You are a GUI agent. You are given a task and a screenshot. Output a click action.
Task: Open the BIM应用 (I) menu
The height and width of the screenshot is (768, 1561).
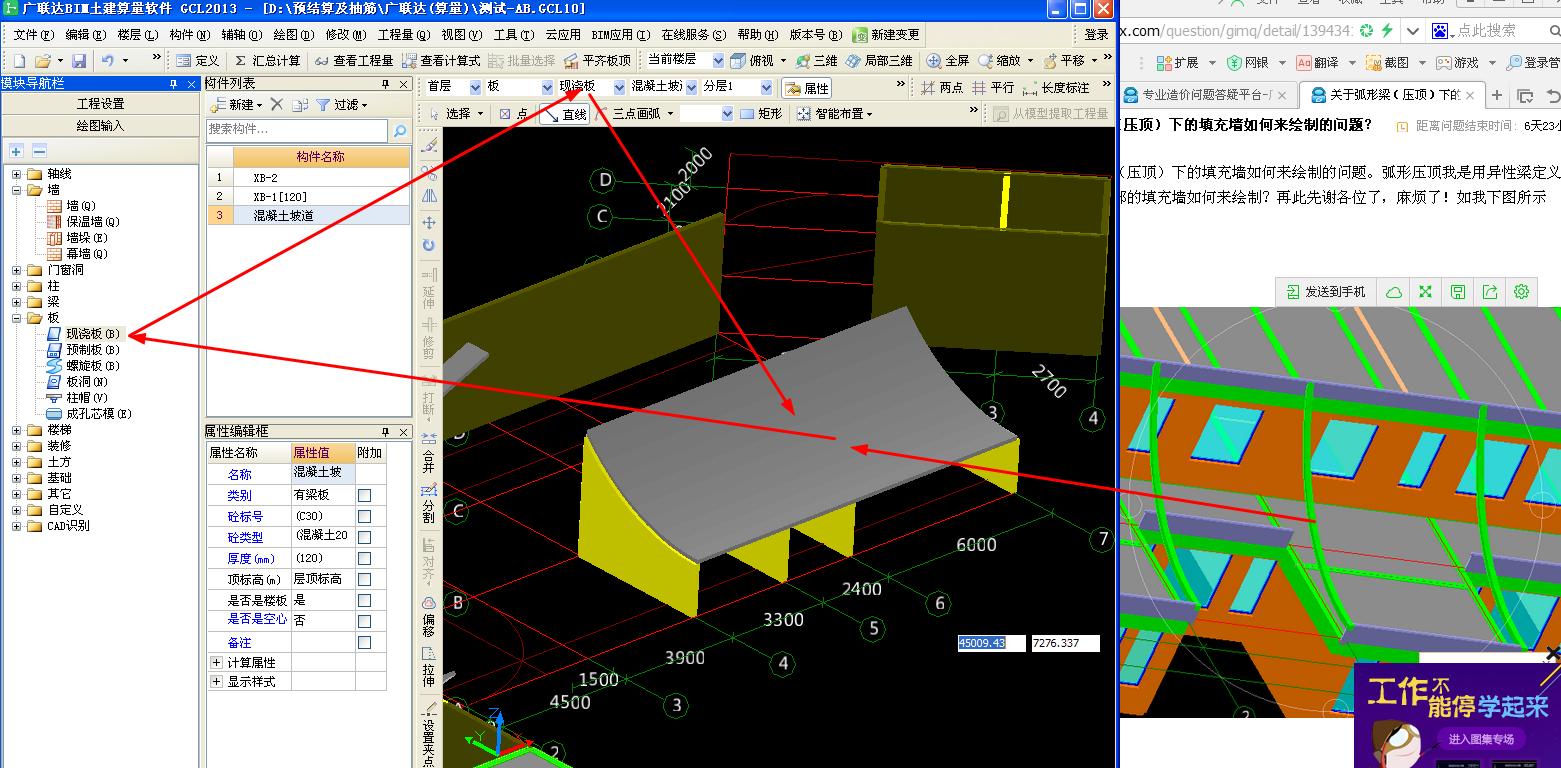(621, 35)
